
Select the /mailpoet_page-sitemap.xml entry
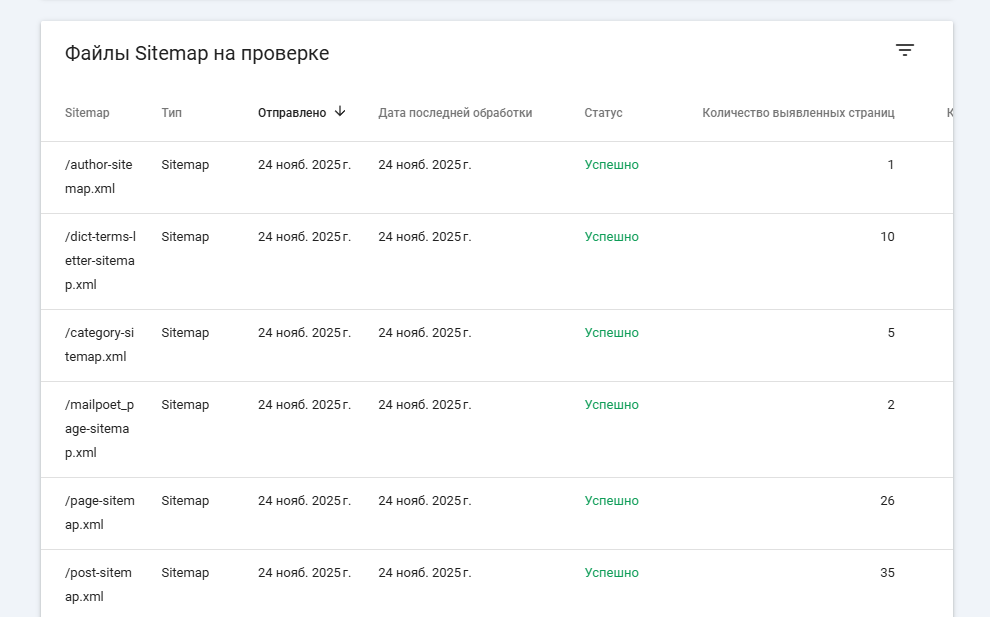click(98, 429)
